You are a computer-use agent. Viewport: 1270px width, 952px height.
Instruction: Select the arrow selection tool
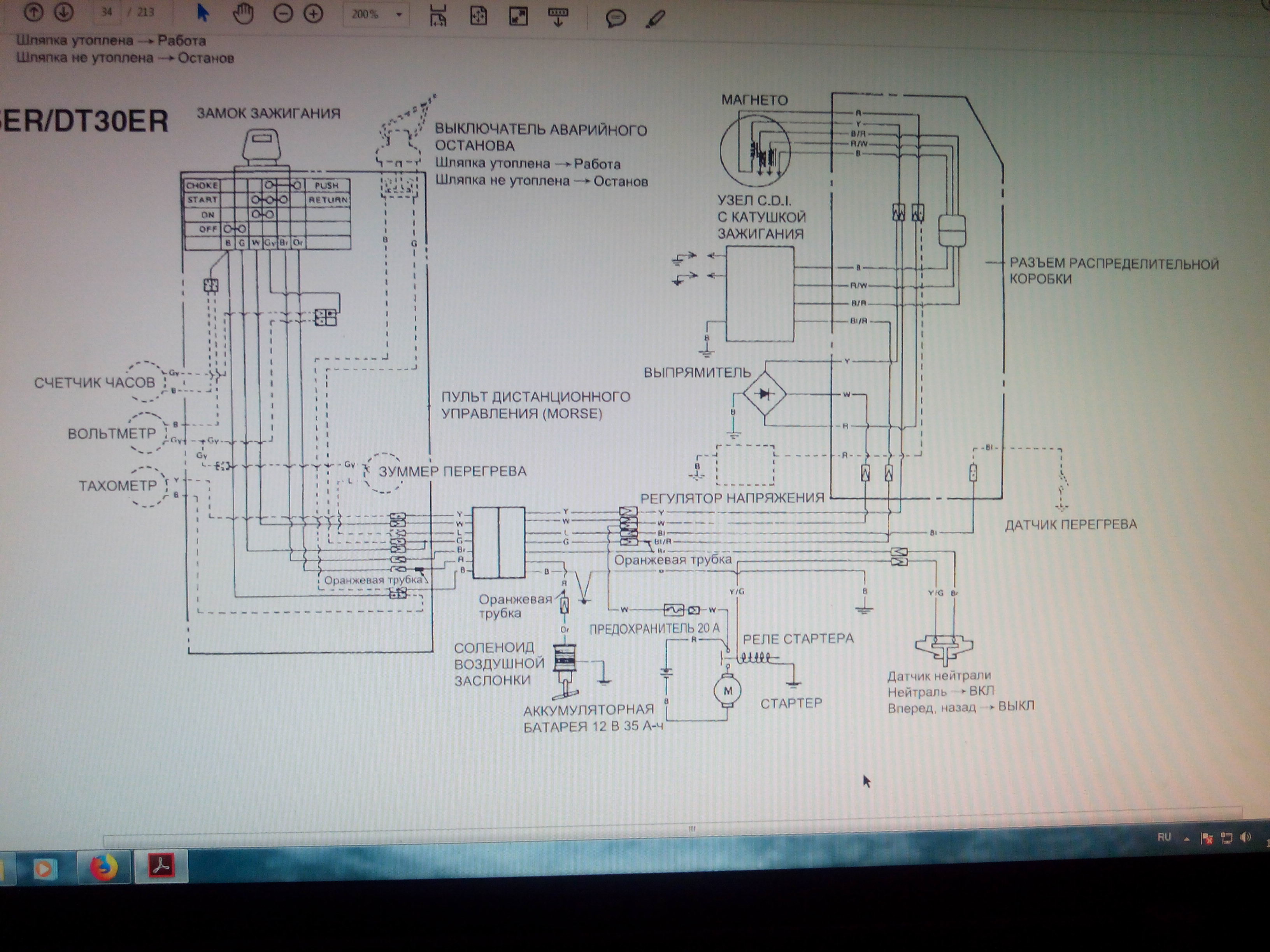tap(202, 12)
